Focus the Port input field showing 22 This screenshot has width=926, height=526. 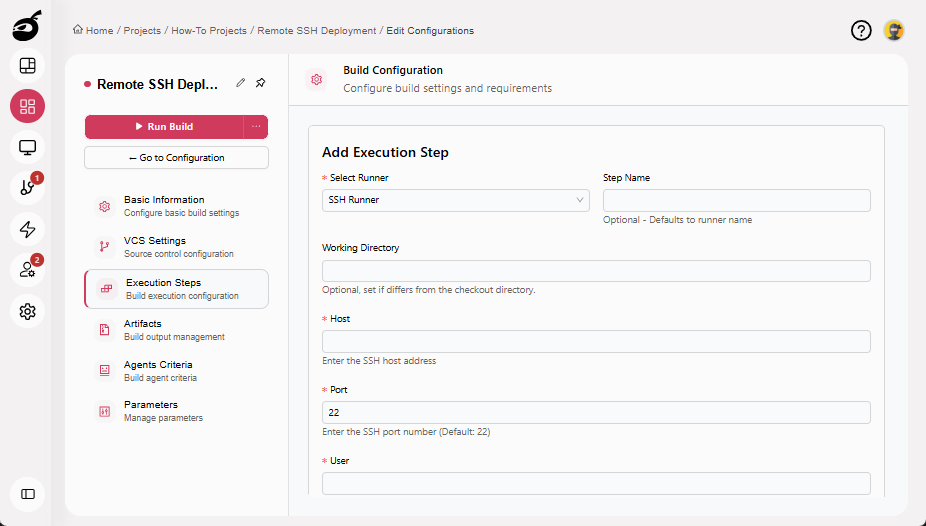pyautogui.click(x=596, y=412)
